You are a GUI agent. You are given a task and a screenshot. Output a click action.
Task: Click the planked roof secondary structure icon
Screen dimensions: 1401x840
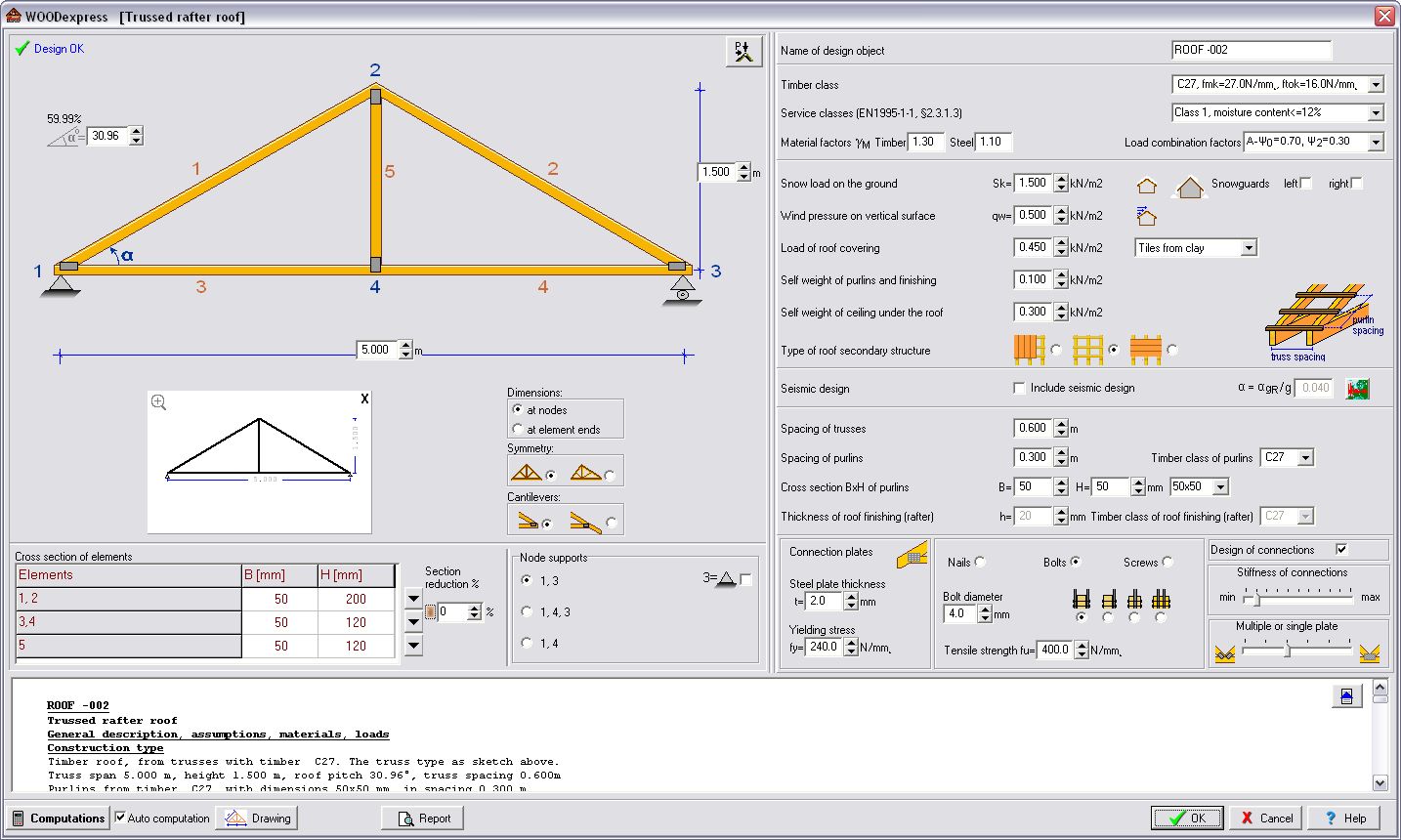point(1029,349)
